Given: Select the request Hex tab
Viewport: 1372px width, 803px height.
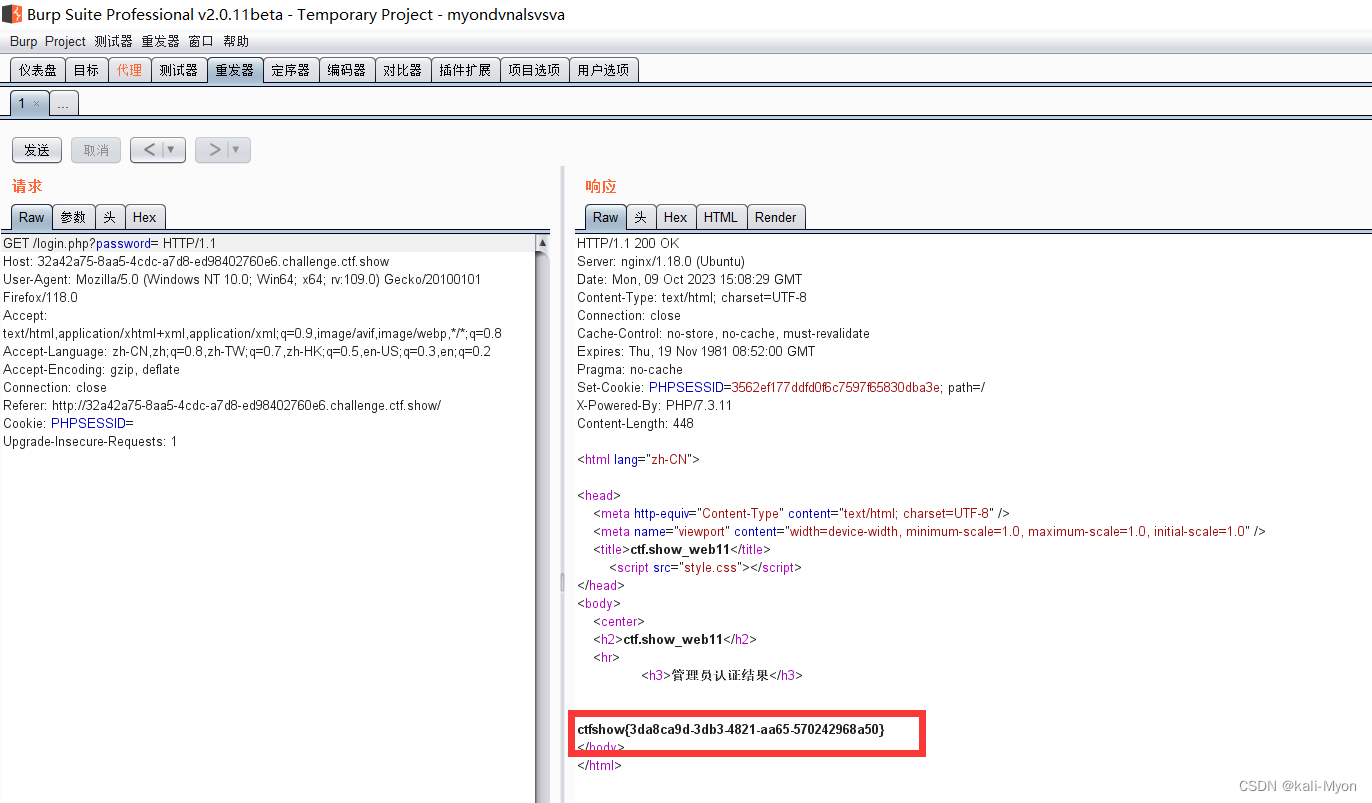Looking at the screenshot, I should point(145,217).
